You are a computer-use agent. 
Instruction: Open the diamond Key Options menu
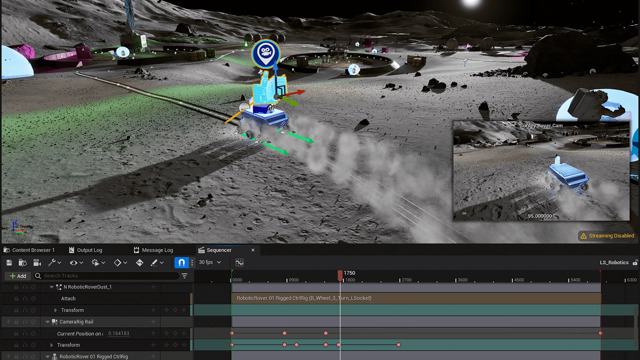[120, 263]
